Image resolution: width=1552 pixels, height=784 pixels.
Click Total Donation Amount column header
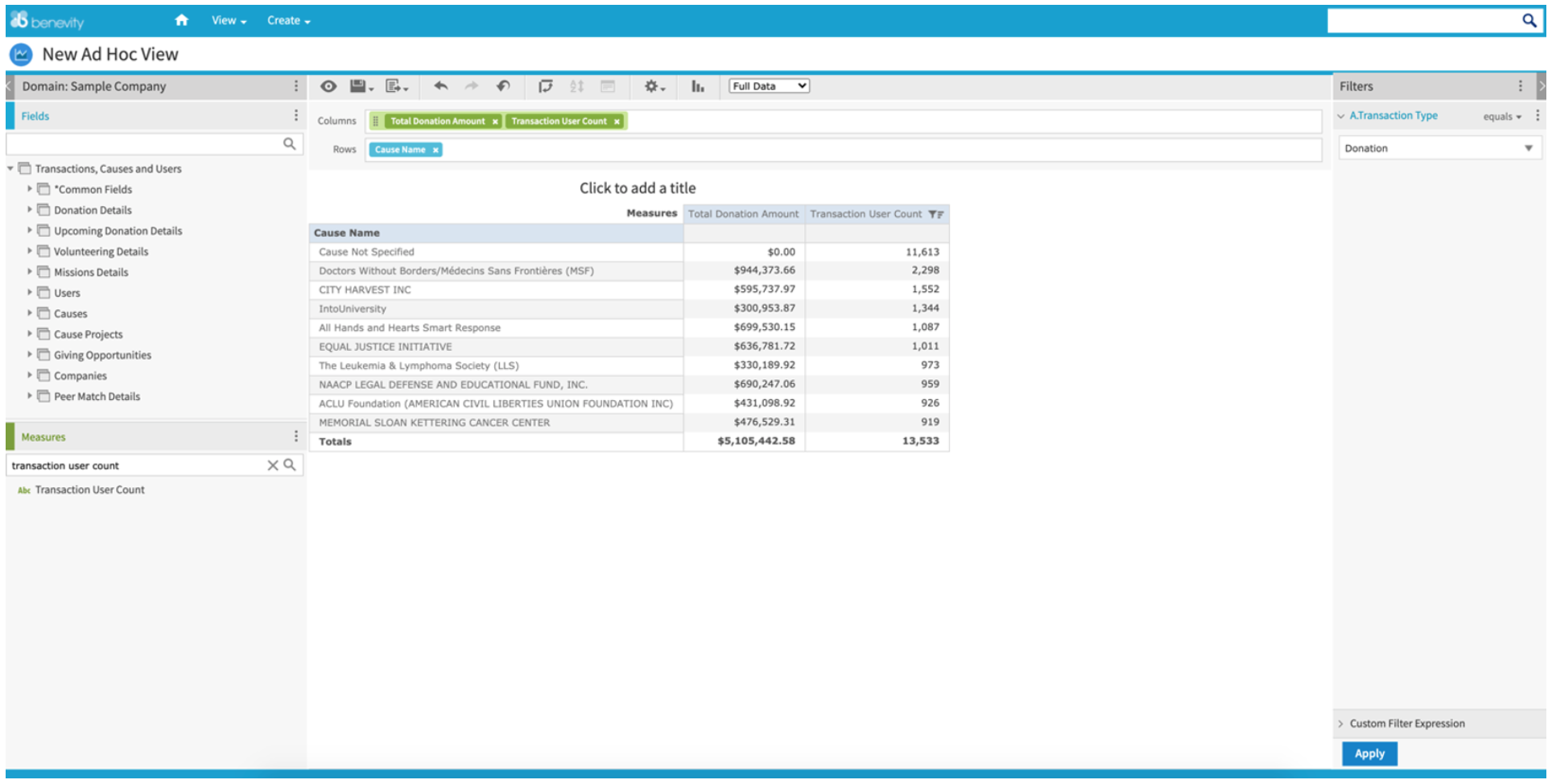(743, 214)
